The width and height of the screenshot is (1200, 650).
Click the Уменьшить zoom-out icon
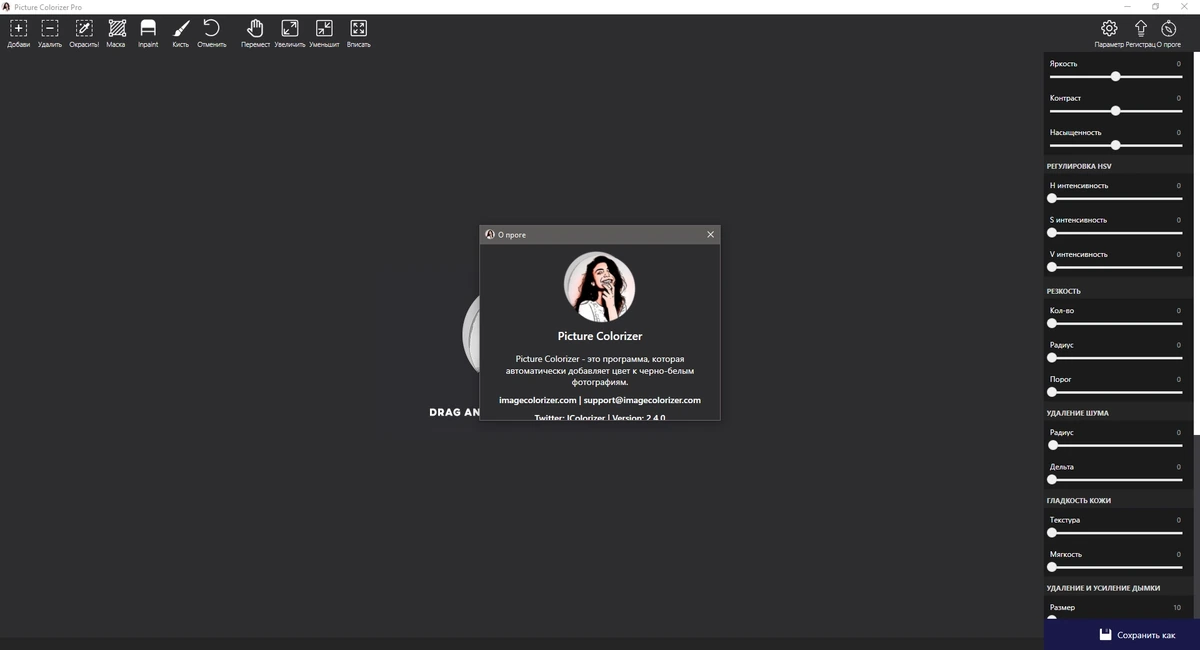coord(324,33)
